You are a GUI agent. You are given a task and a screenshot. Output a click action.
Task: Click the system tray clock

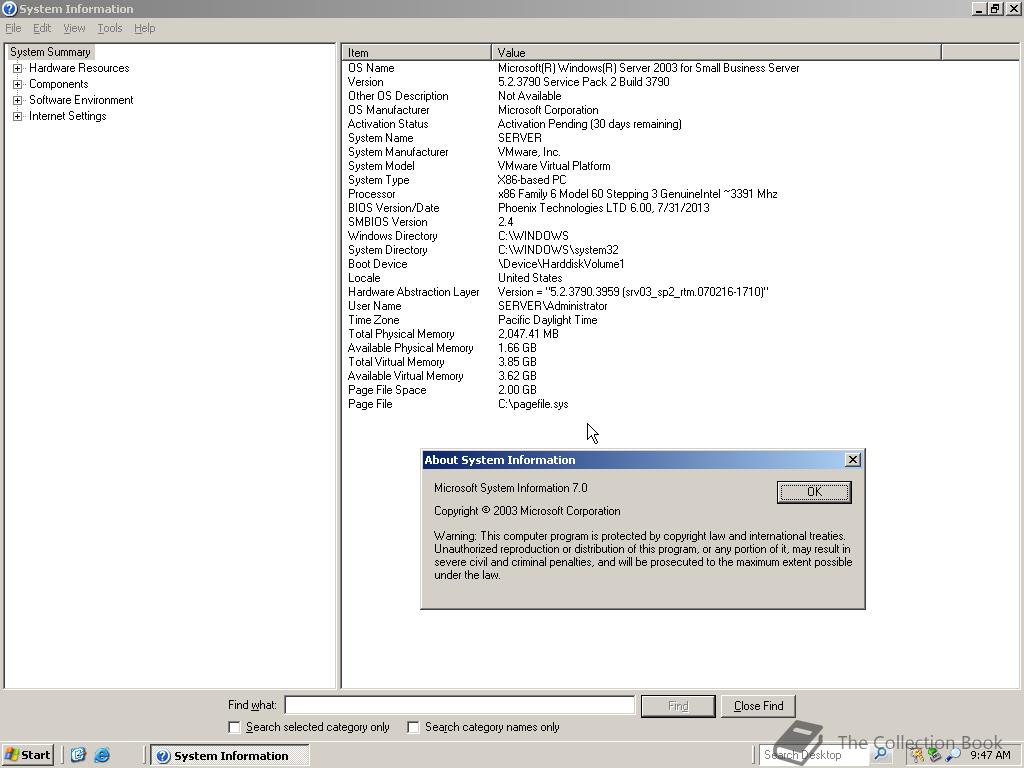click(x=991, y=755)
